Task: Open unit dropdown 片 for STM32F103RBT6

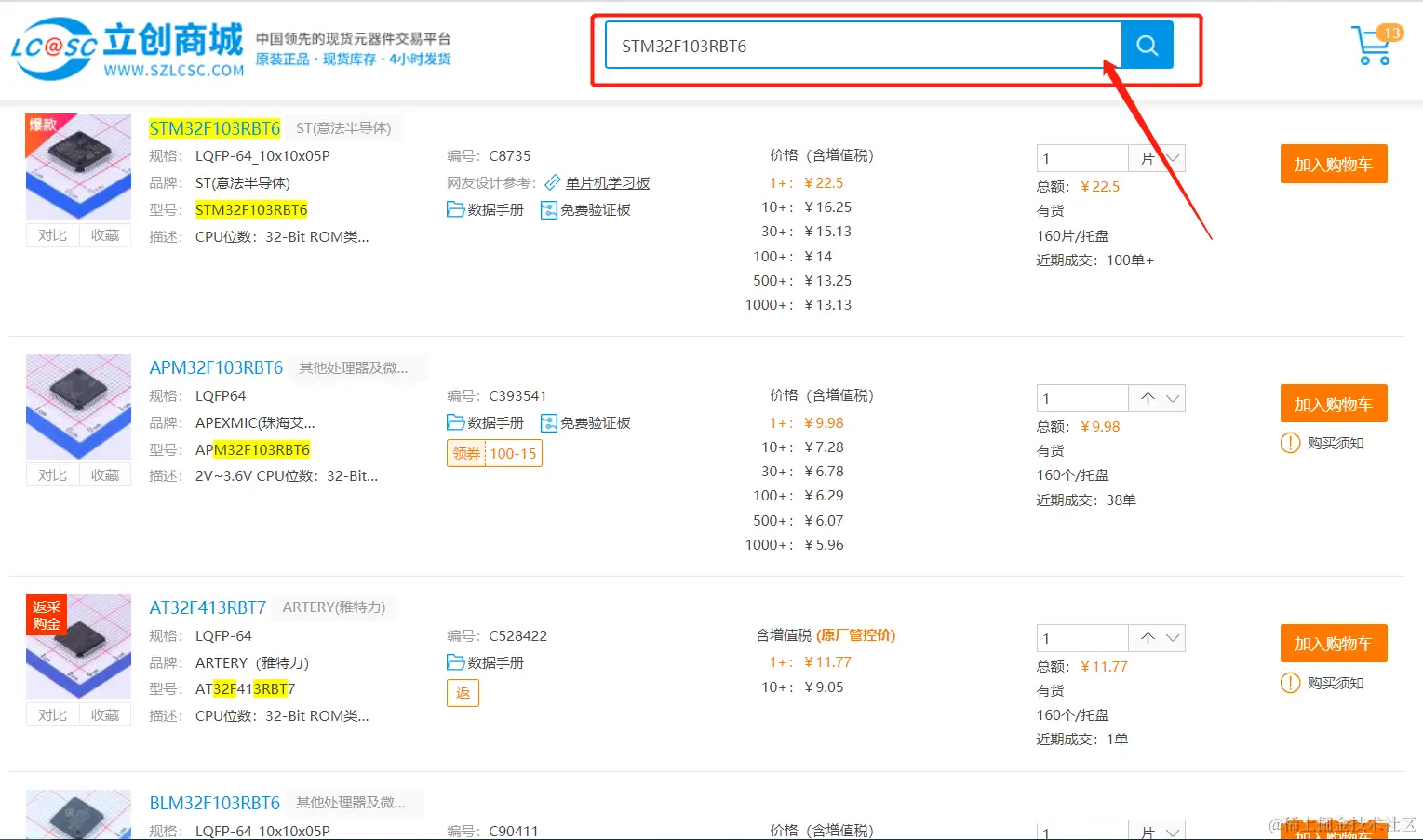Action: 1157,159
